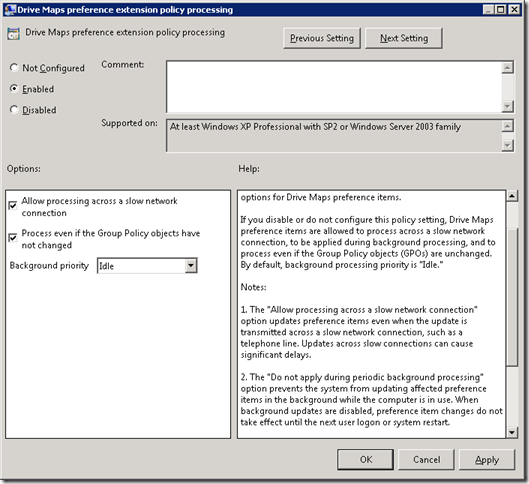The height and width of the screenshot is (484, 529).
Task: Click the Options: label
Action: coord(24,168)
